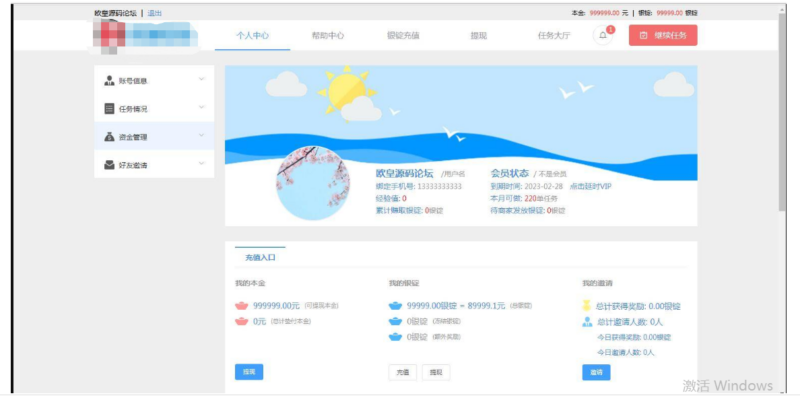Click the 我的银锭 section heading

coord(404,283)
